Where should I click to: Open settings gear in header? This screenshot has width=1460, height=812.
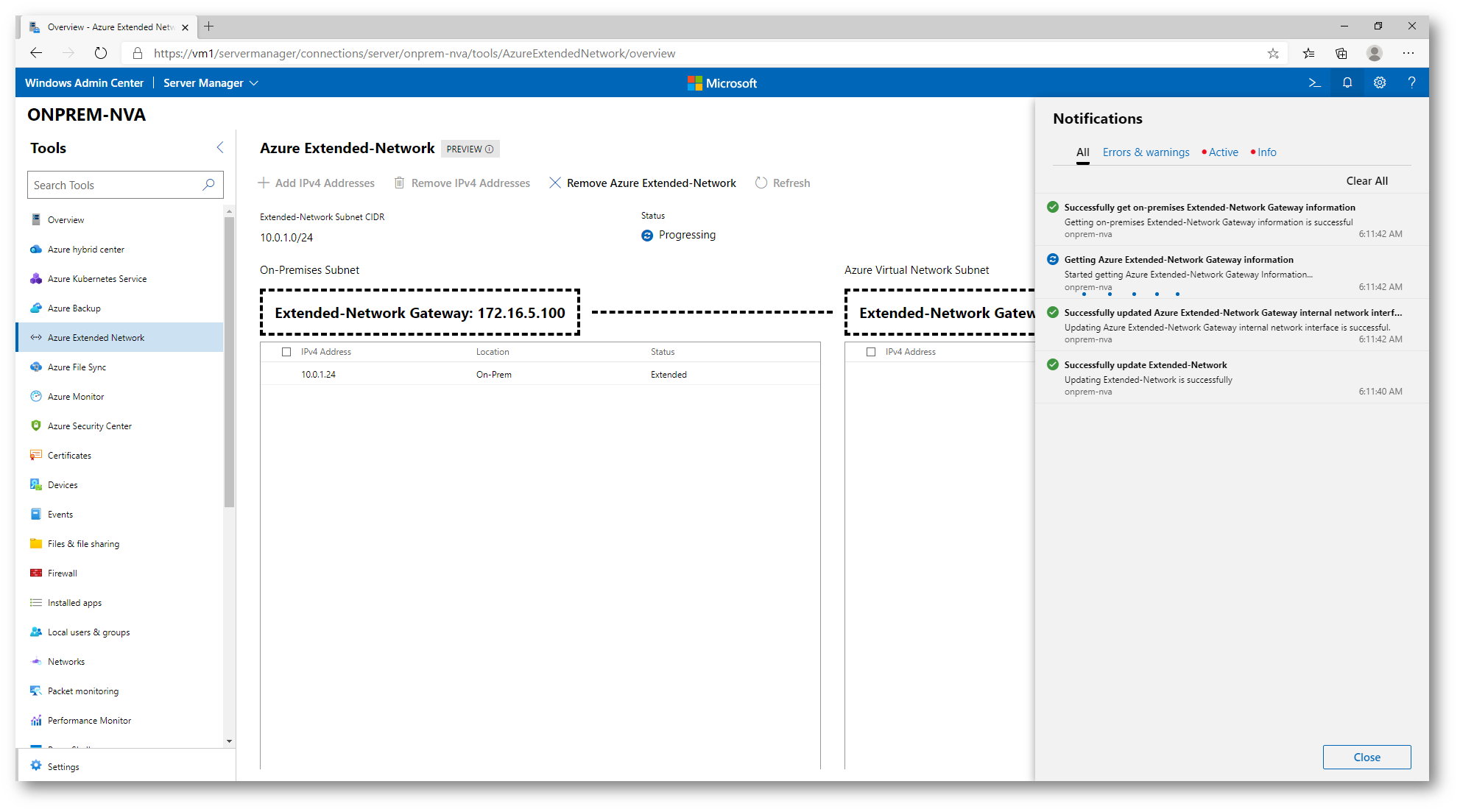[1380, 83]
